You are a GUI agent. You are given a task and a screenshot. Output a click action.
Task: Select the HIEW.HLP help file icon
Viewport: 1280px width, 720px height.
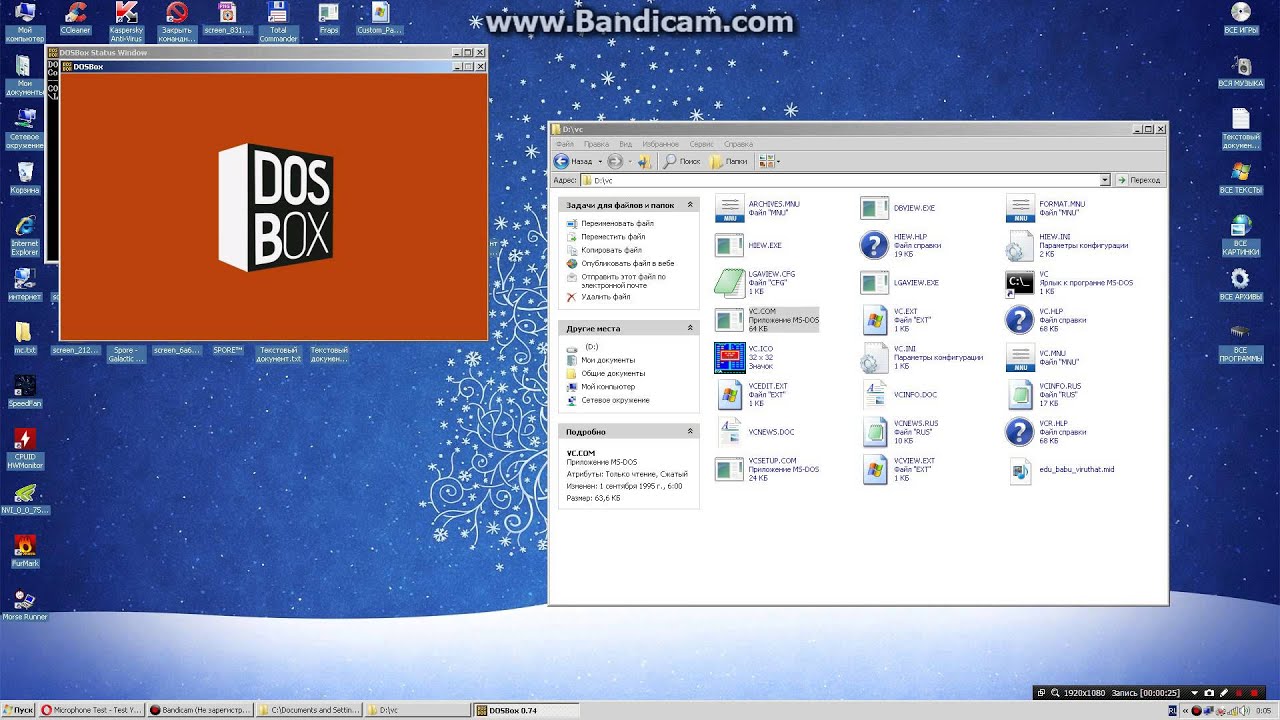(x=874, y=244)
